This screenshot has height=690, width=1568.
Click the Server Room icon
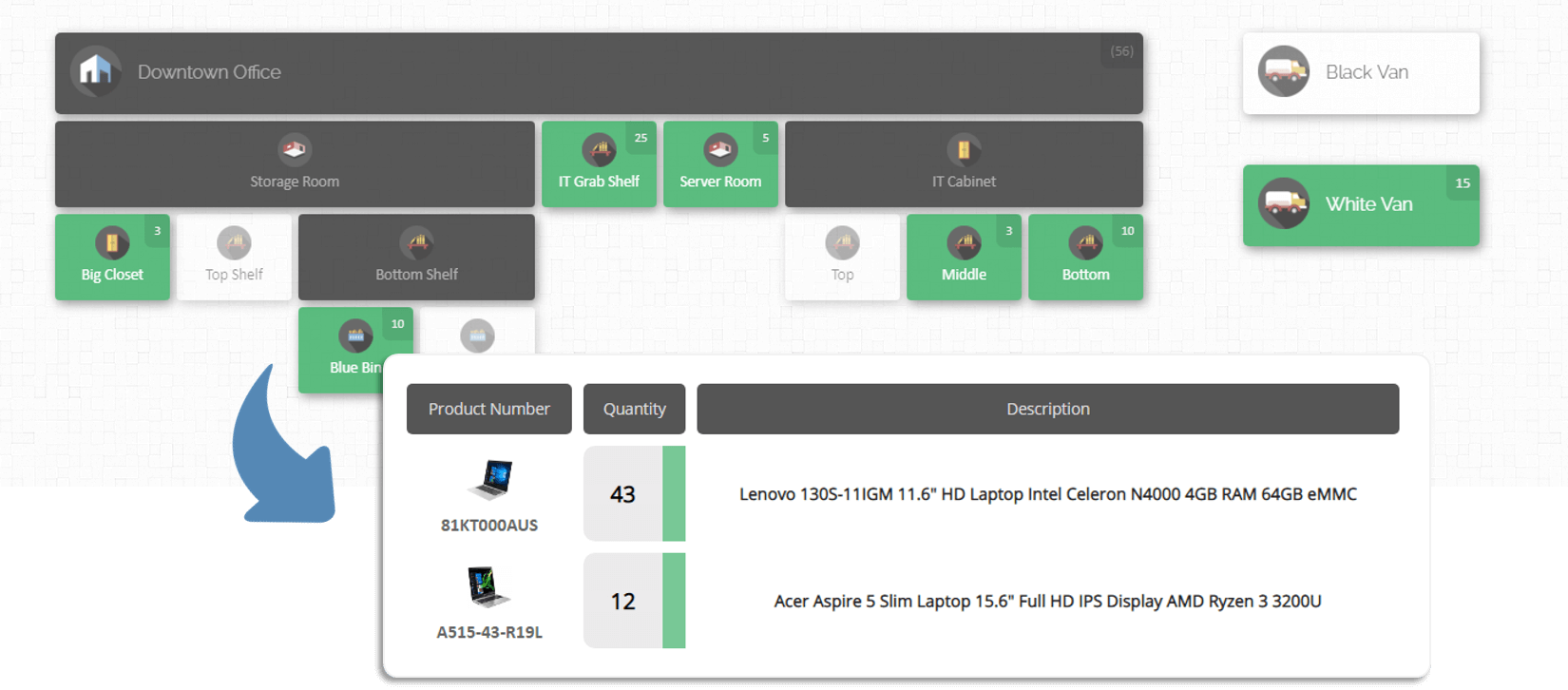click(x=720, y=149)
